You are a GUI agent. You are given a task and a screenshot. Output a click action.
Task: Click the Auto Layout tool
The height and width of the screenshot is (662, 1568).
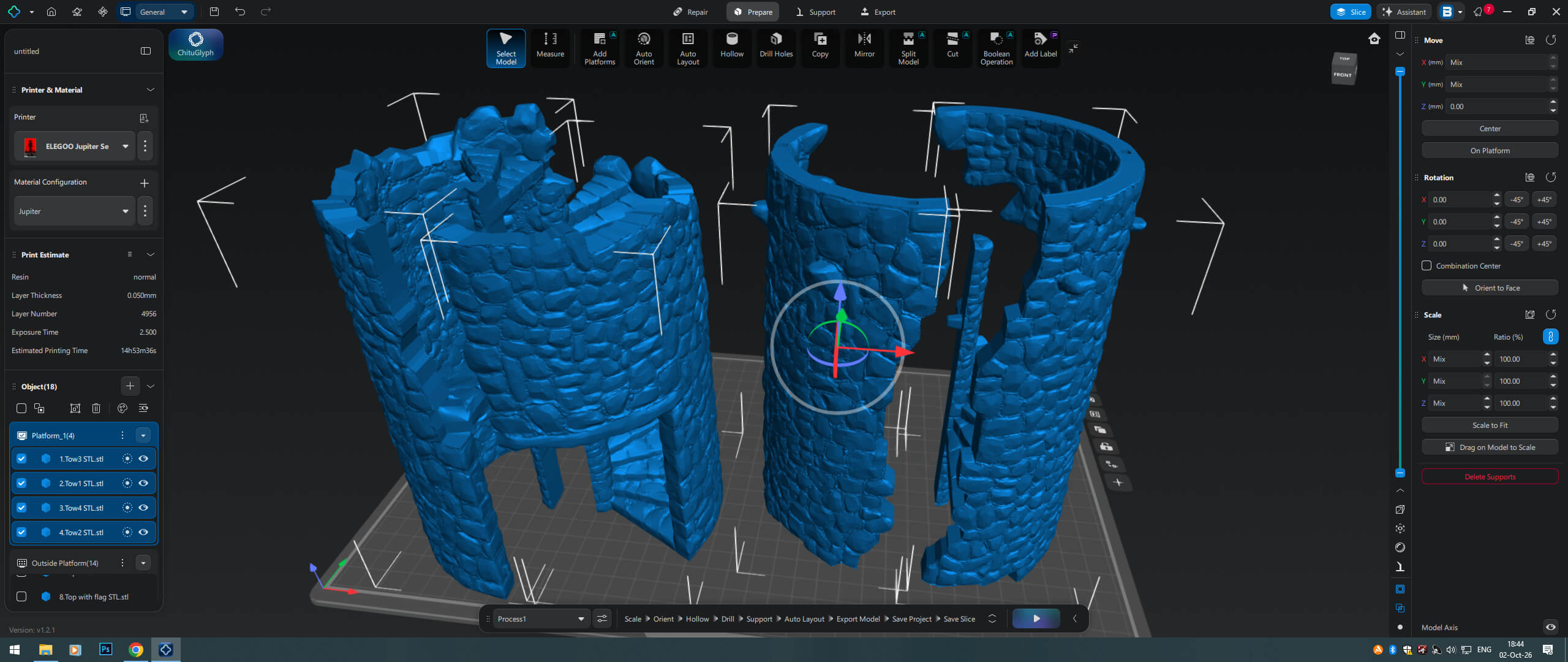pyautogui.click(x=688, y=47)
